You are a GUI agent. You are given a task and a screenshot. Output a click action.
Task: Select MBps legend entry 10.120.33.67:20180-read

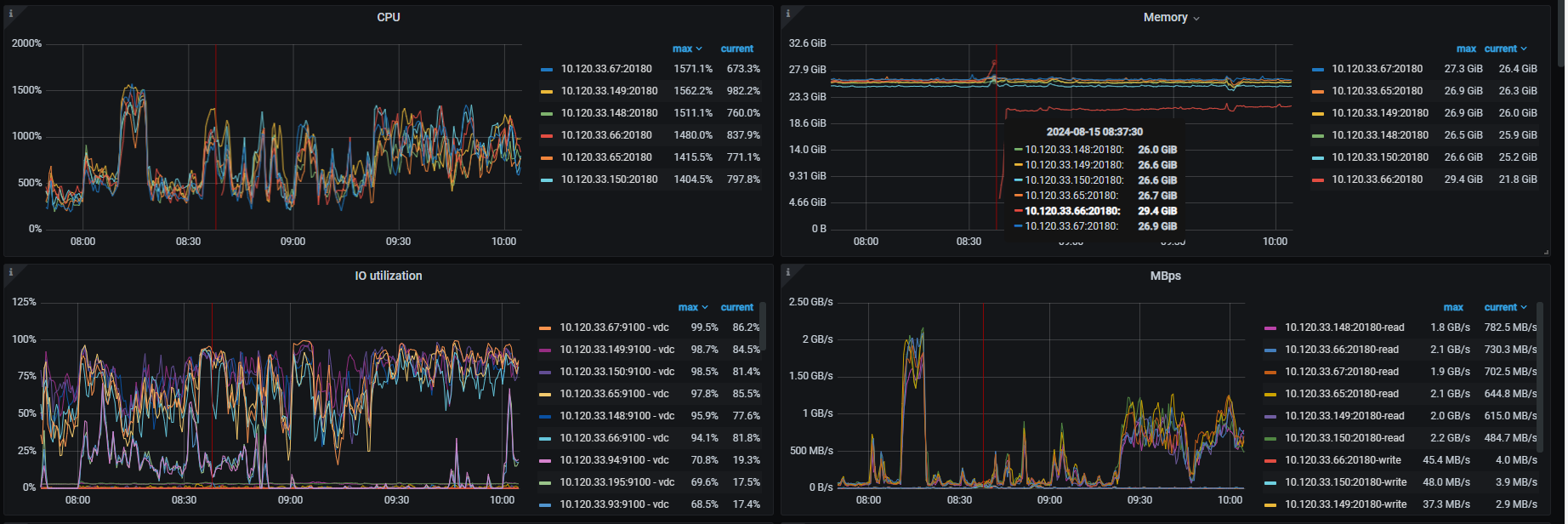click(x=1342, y=372)
